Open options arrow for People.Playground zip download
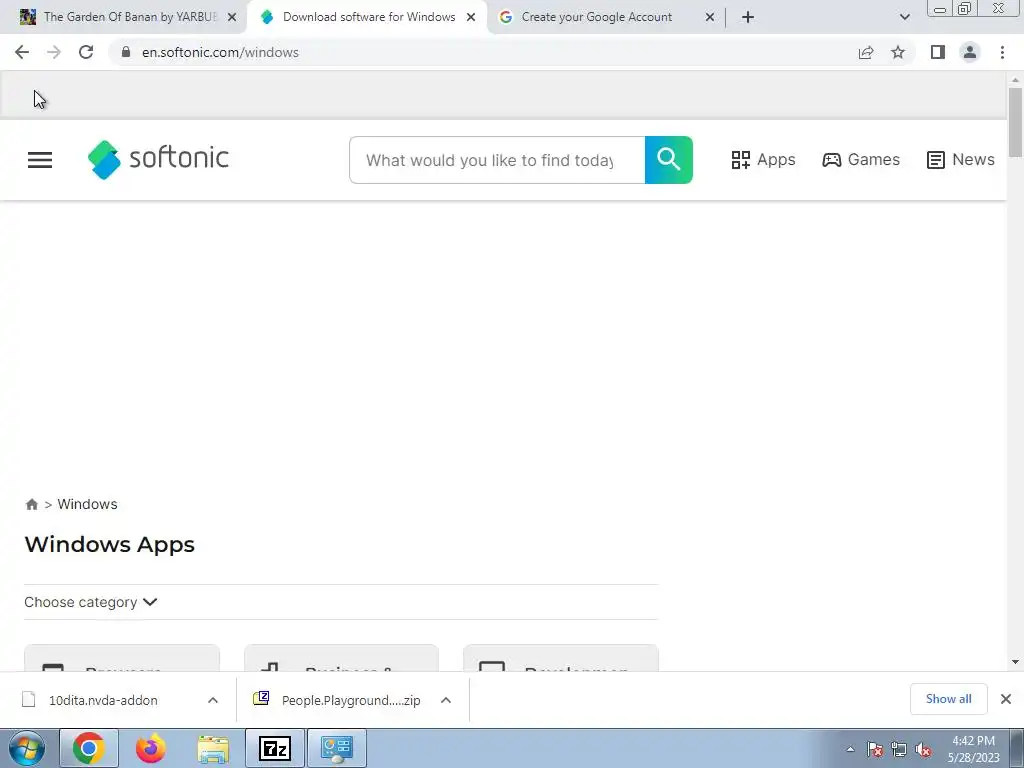The height and width of the screenshot is (768, 1024). click(446, 700)
